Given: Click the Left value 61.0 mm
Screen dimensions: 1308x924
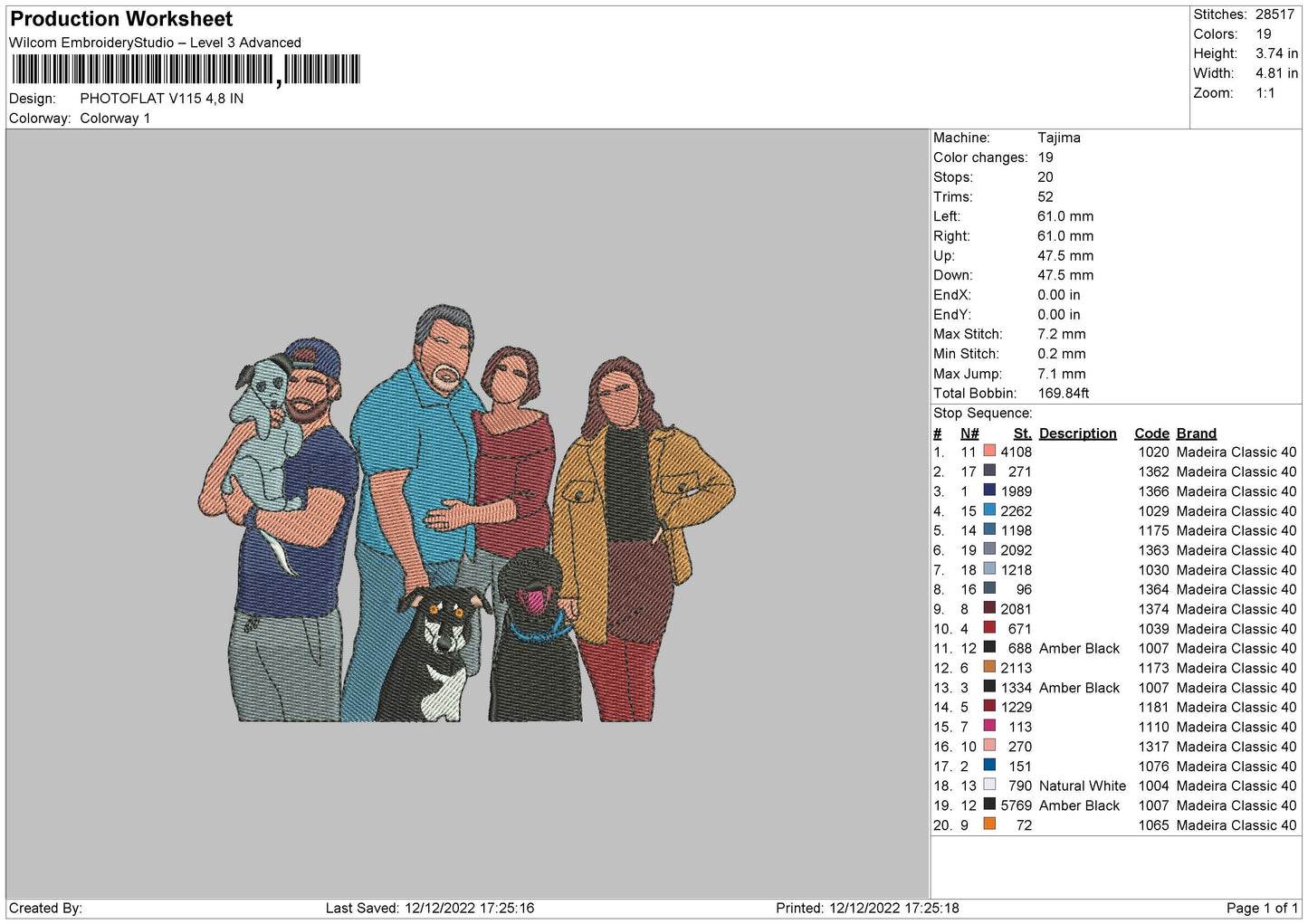Looking at the screenshot, I should click(x=1065, y=216).
